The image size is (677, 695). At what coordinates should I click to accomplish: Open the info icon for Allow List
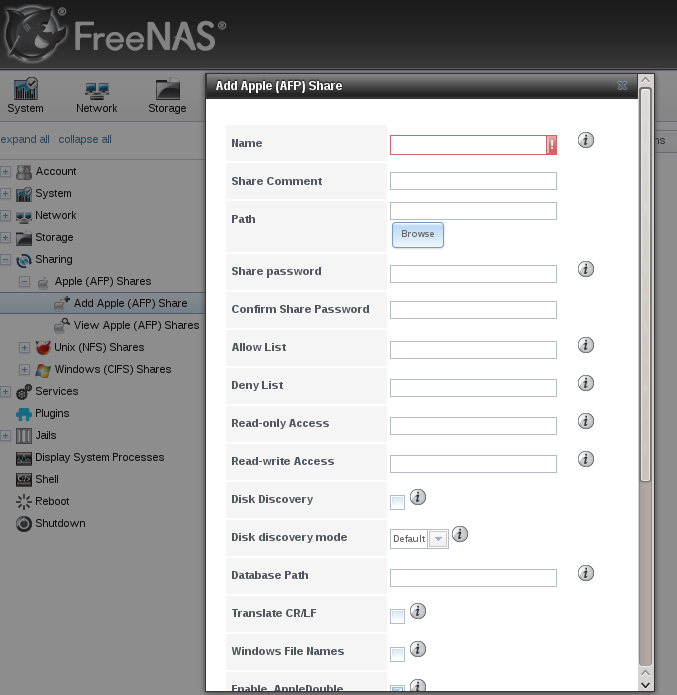[x=586, y=345]
